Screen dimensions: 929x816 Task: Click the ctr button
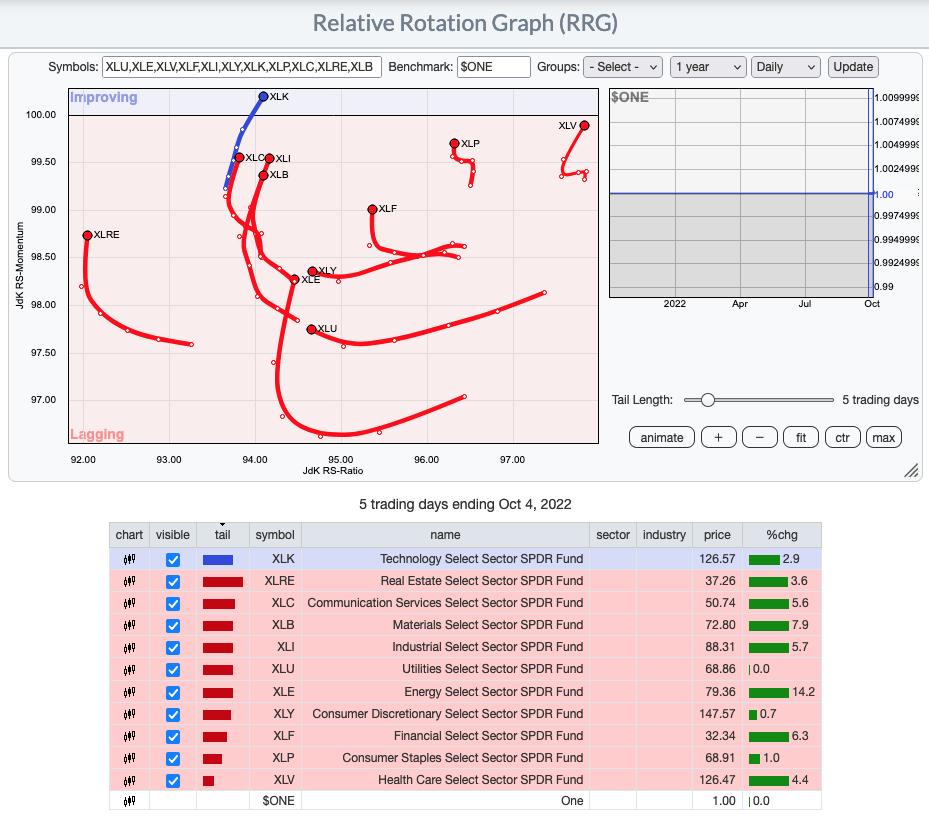click(842, 437)
